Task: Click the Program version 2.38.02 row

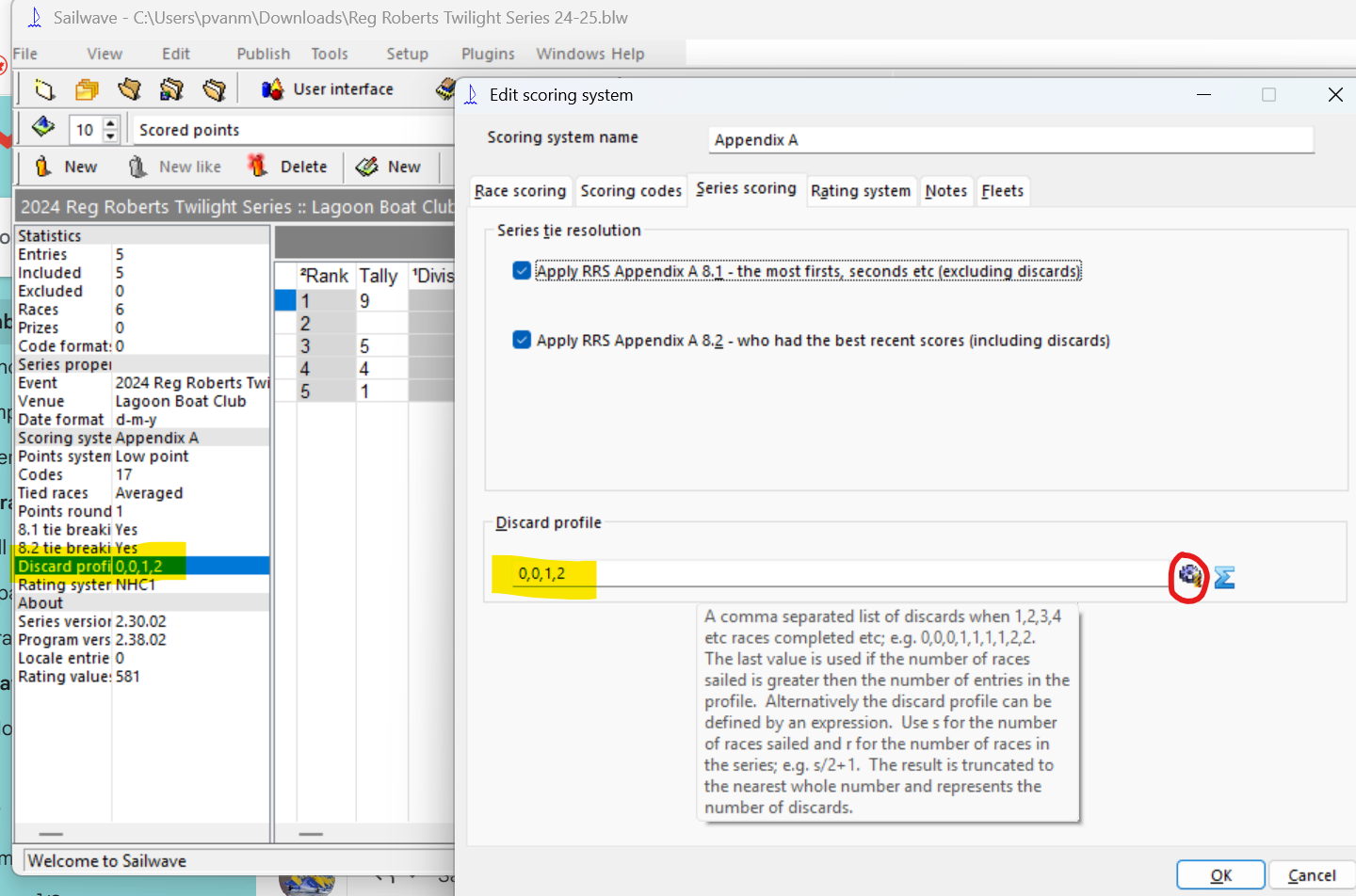Action: tap(142, 640)
